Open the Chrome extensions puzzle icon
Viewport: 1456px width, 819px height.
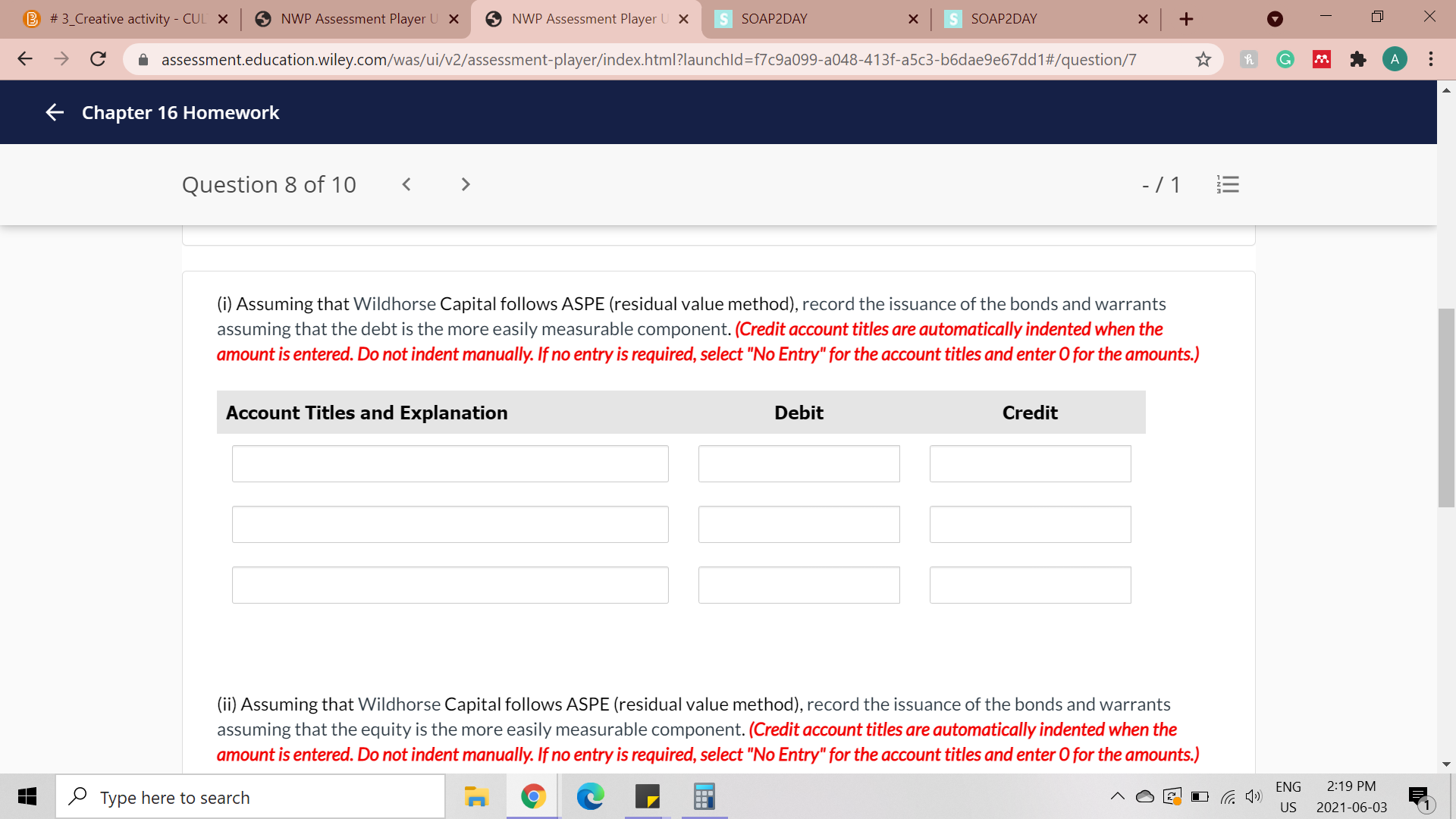pos(1358,59)
